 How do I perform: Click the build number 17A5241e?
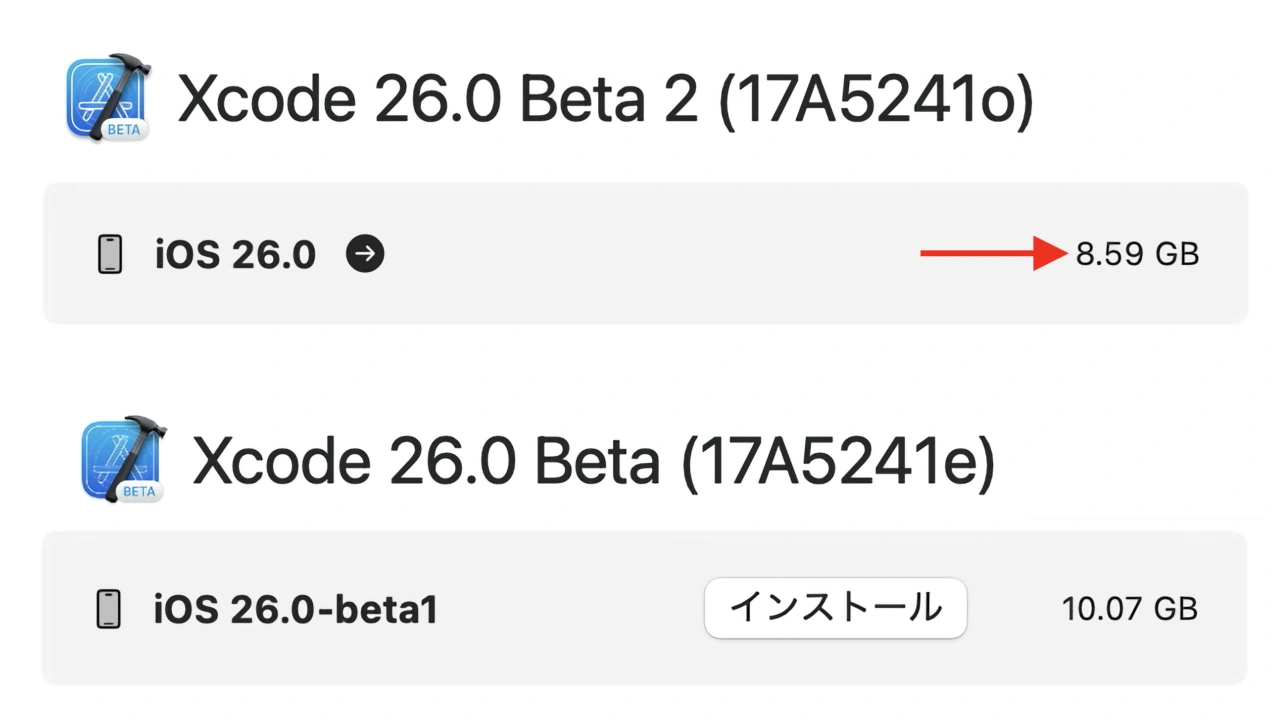click(838, 462)
